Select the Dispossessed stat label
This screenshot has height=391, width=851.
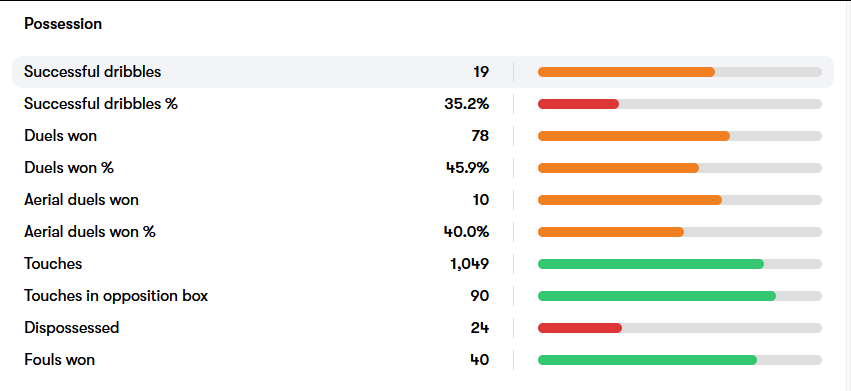click(x=72, y=328)
